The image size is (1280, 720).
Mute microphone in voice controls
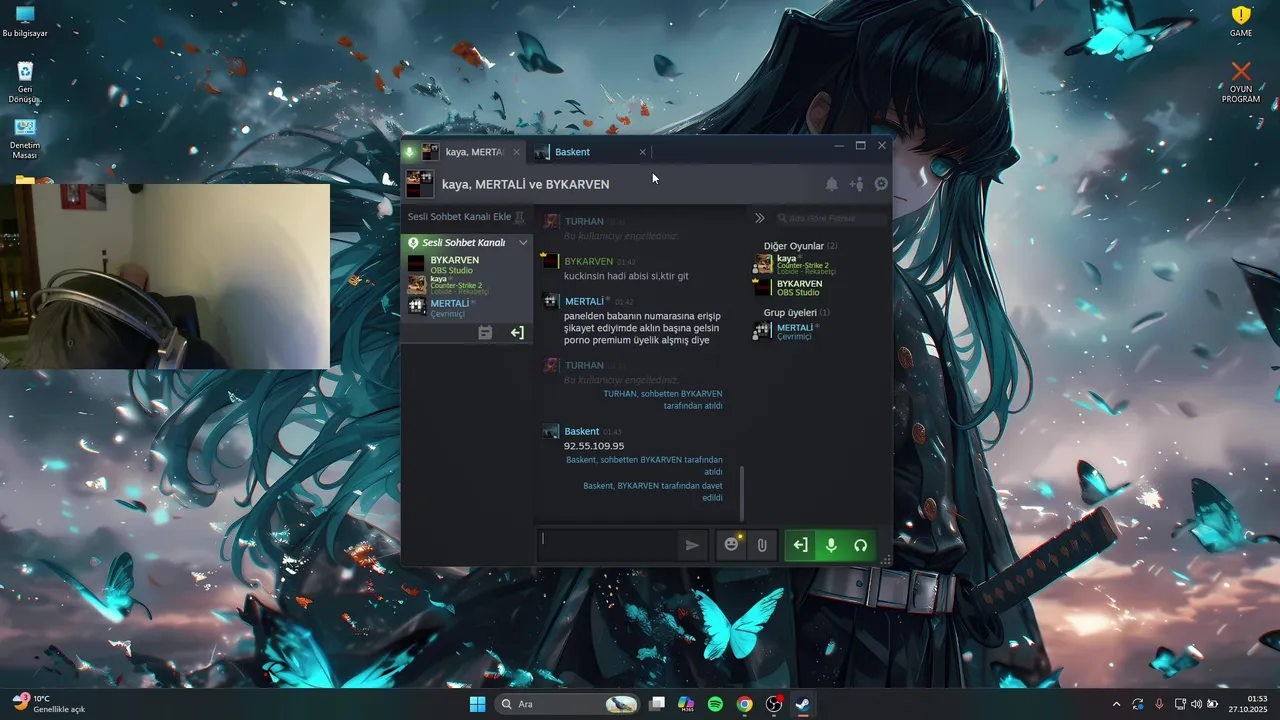point(830,545)
